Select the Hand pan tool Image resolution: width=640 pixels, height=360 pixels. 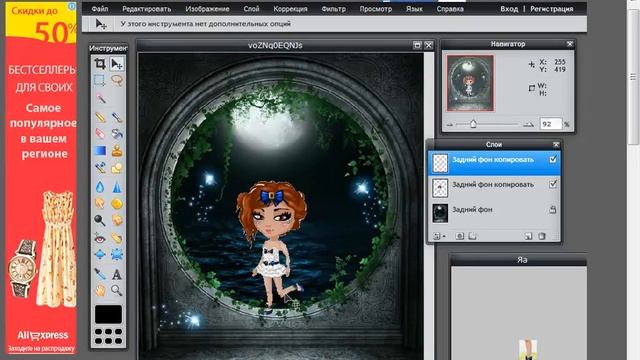tap(100, 290)
